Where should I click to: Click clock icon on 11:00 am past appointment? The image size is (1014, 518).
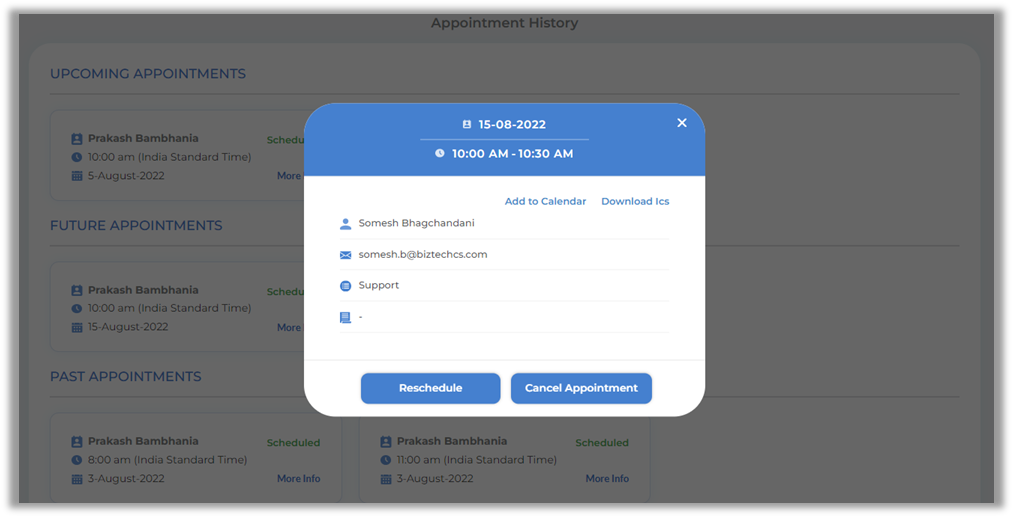(x=386, y=460)
